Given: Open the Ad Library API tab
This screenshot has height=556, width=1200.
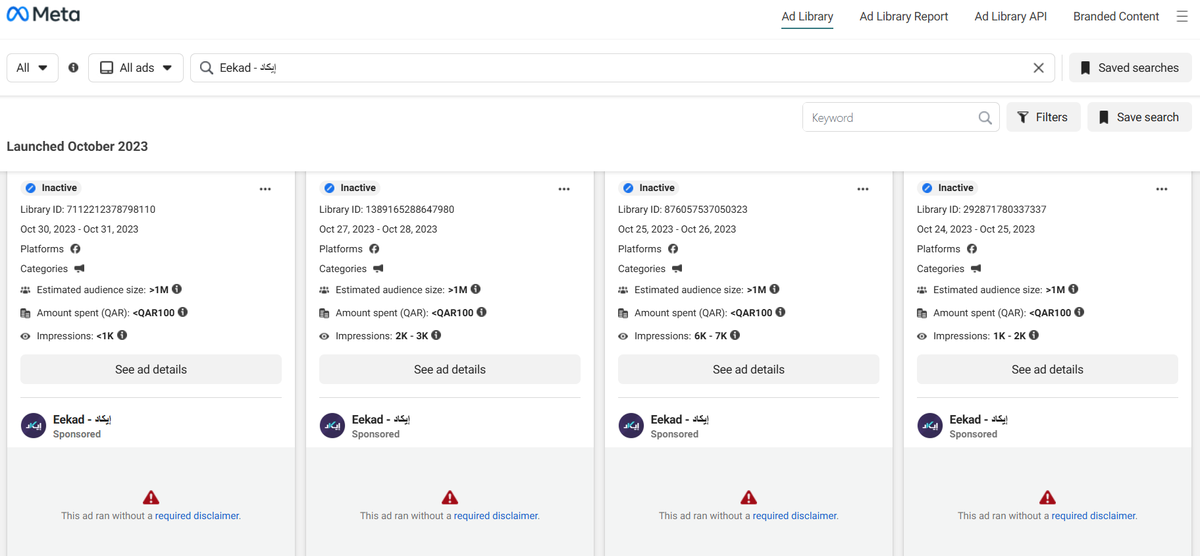Looking at the screenshot, I should coord(1011,16).
